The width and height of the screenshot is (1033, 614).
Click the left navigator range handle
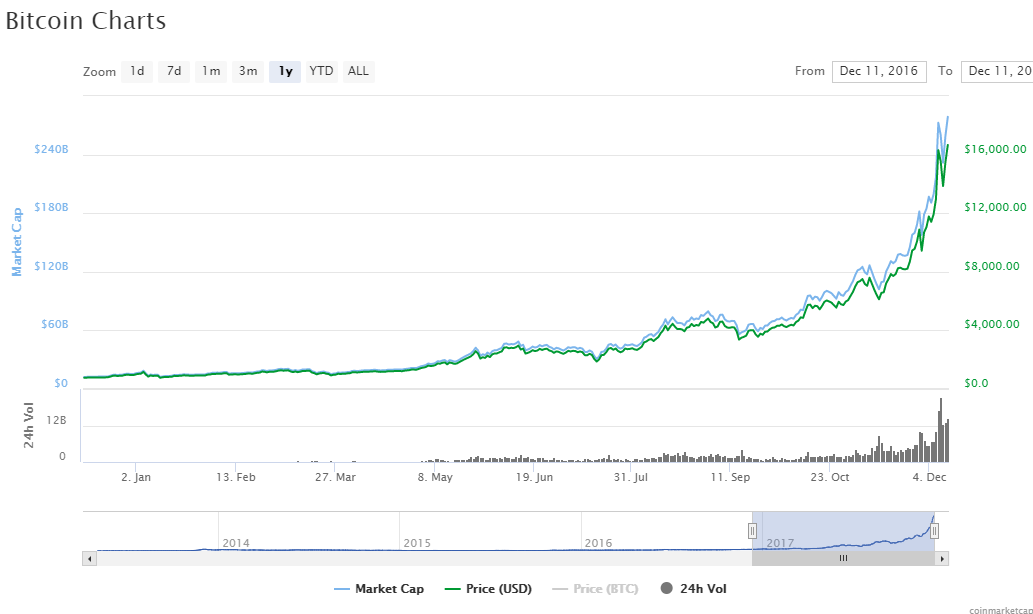coord(752,531)
